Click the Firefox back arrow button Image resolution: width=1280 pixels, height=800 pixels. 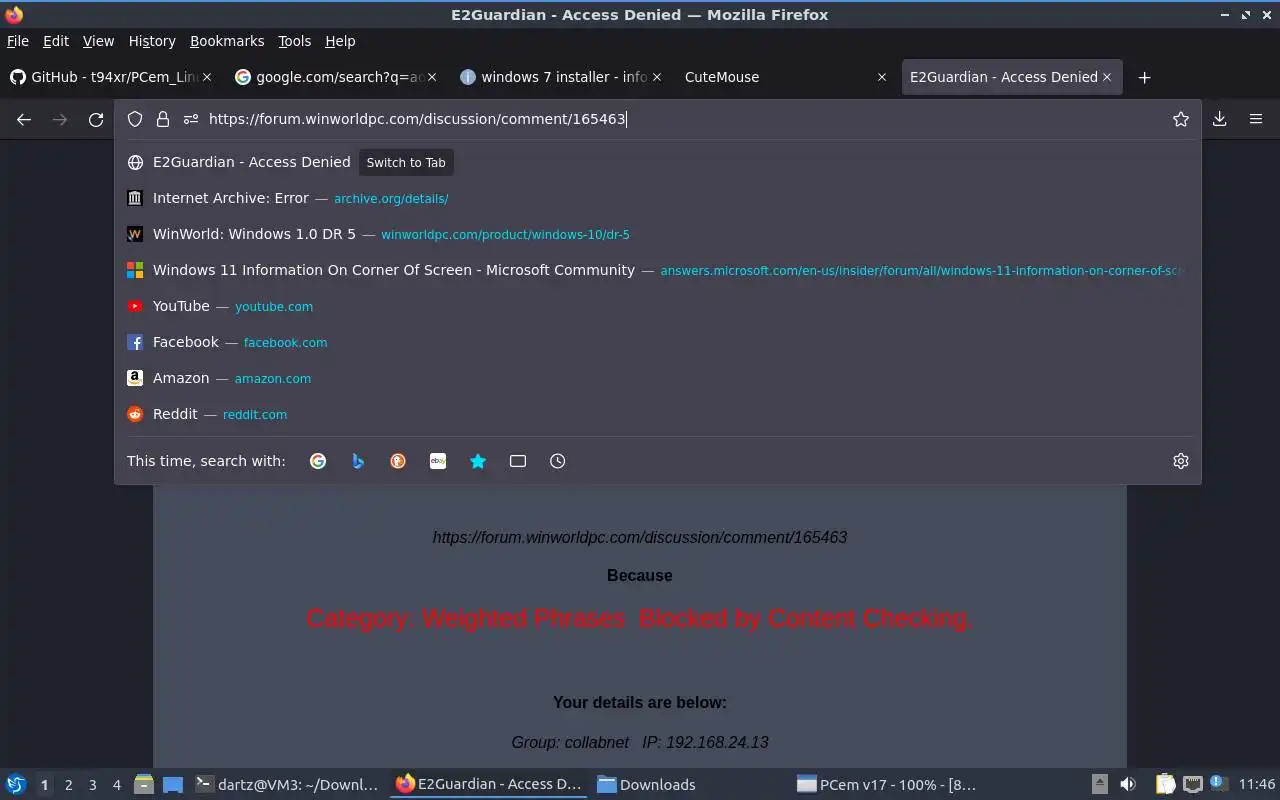[24, 119]
